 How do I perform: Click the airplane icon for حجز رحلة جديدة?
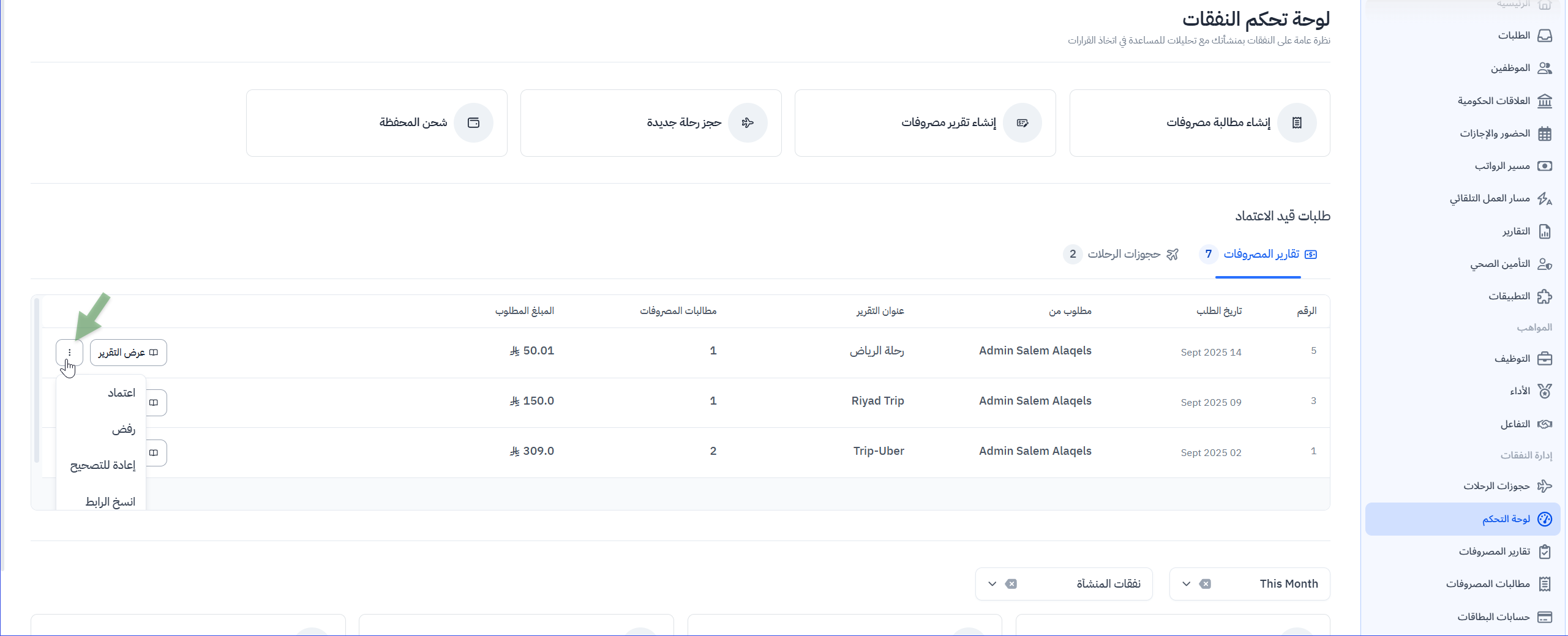748,123
